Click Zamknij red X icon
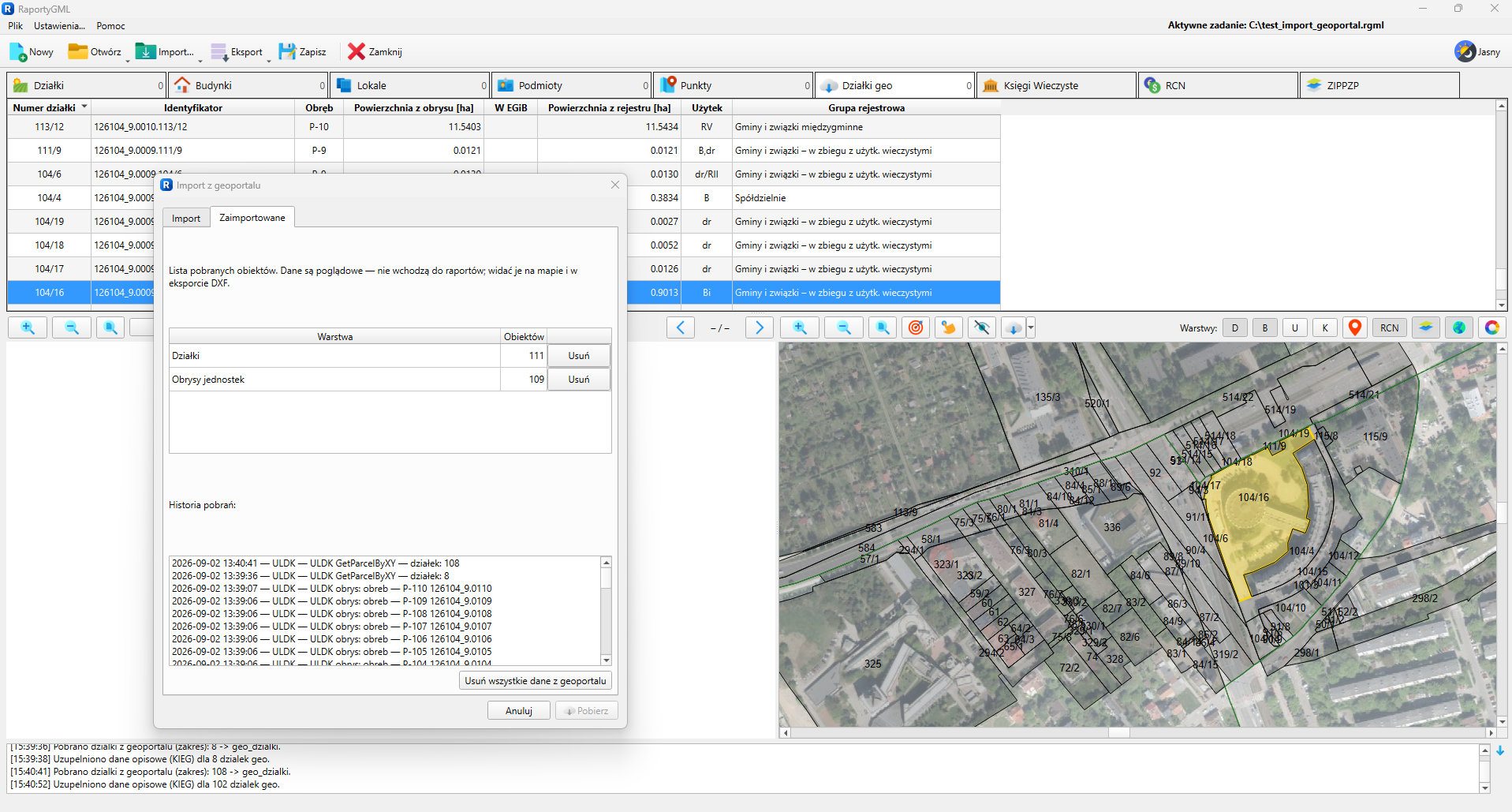This screenshot has width=1512, height=812. (x=357, y=52)
